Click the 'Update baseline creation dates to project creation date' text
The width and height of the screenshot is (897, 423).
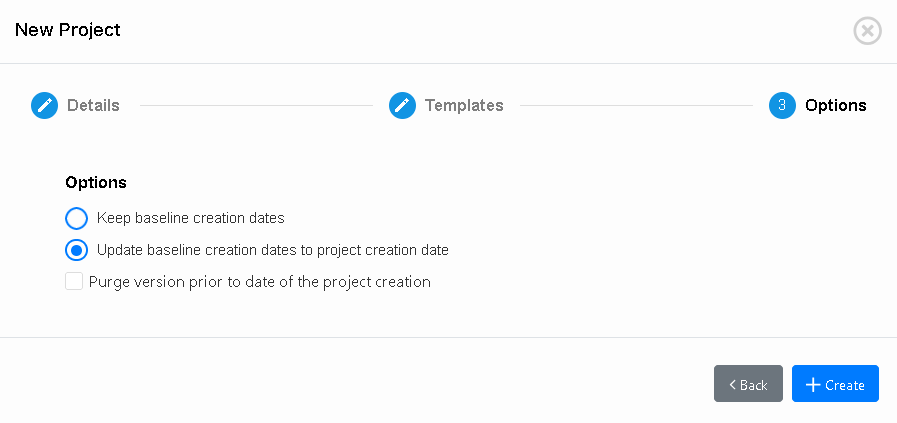272,250
